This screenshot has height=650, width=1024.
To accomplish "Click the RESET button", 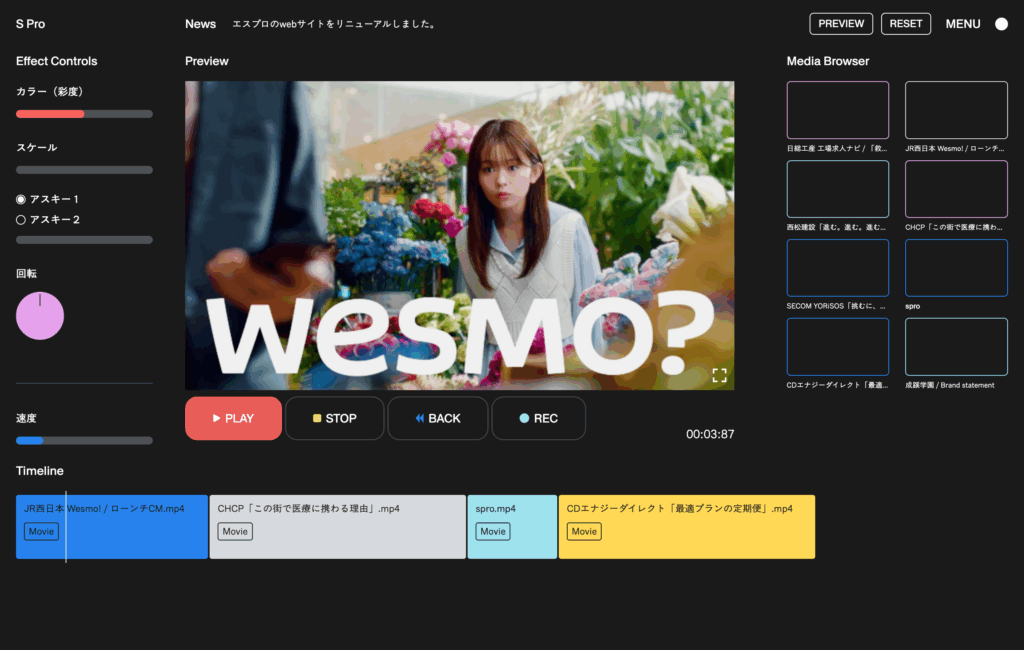I will 906,24.
